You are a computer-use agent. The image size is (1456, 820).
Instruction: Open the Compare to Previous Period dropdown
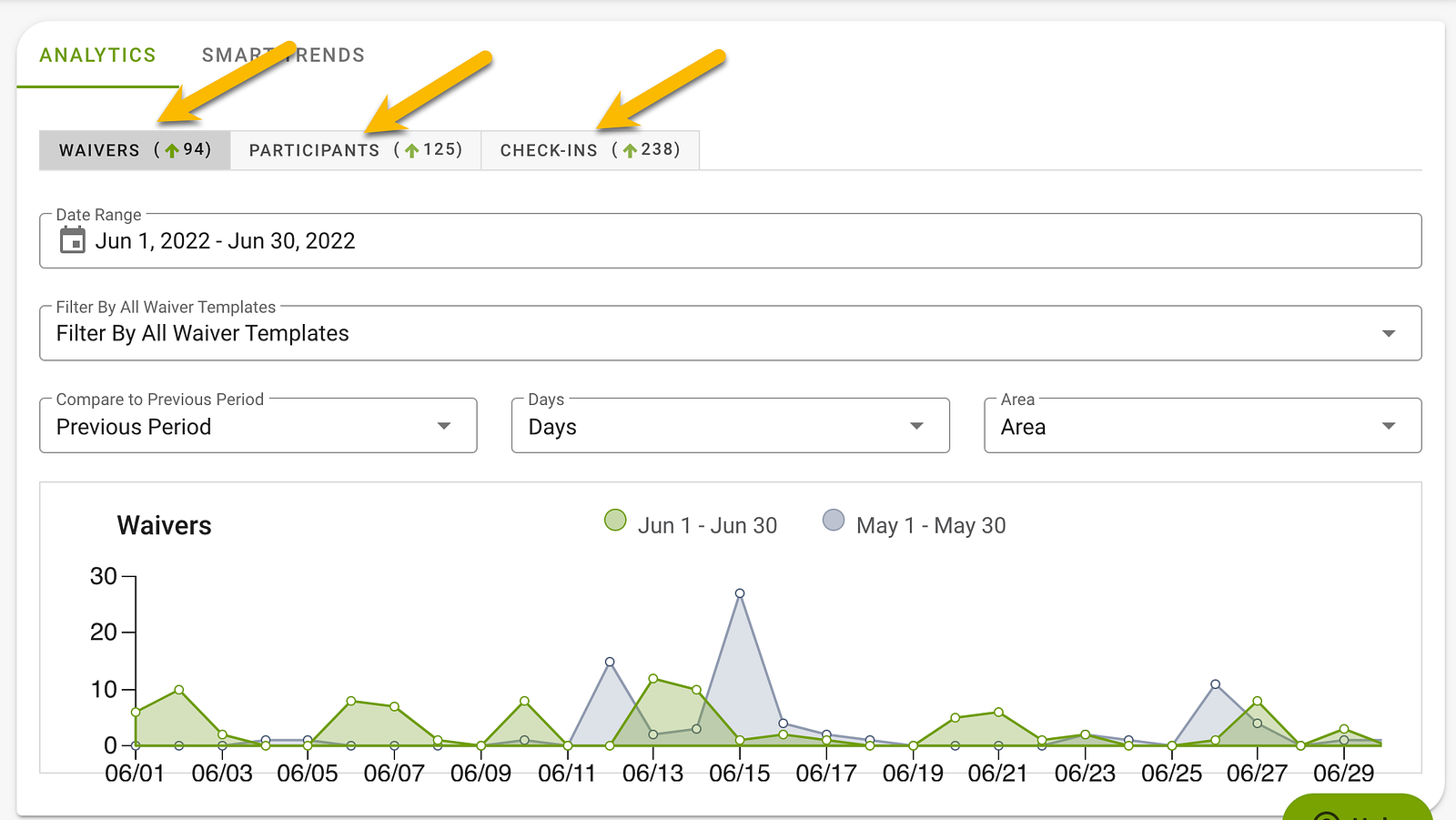coord(258,425)
